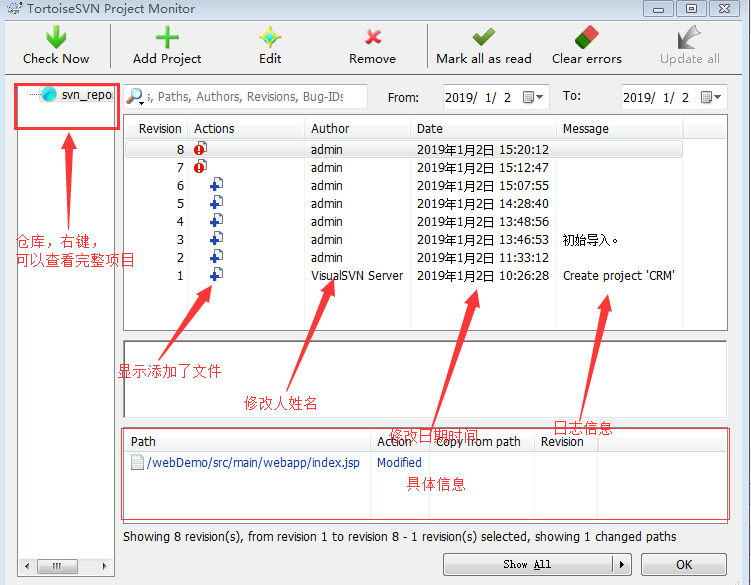Click the Revision header in changed paths list

(566, 441)
